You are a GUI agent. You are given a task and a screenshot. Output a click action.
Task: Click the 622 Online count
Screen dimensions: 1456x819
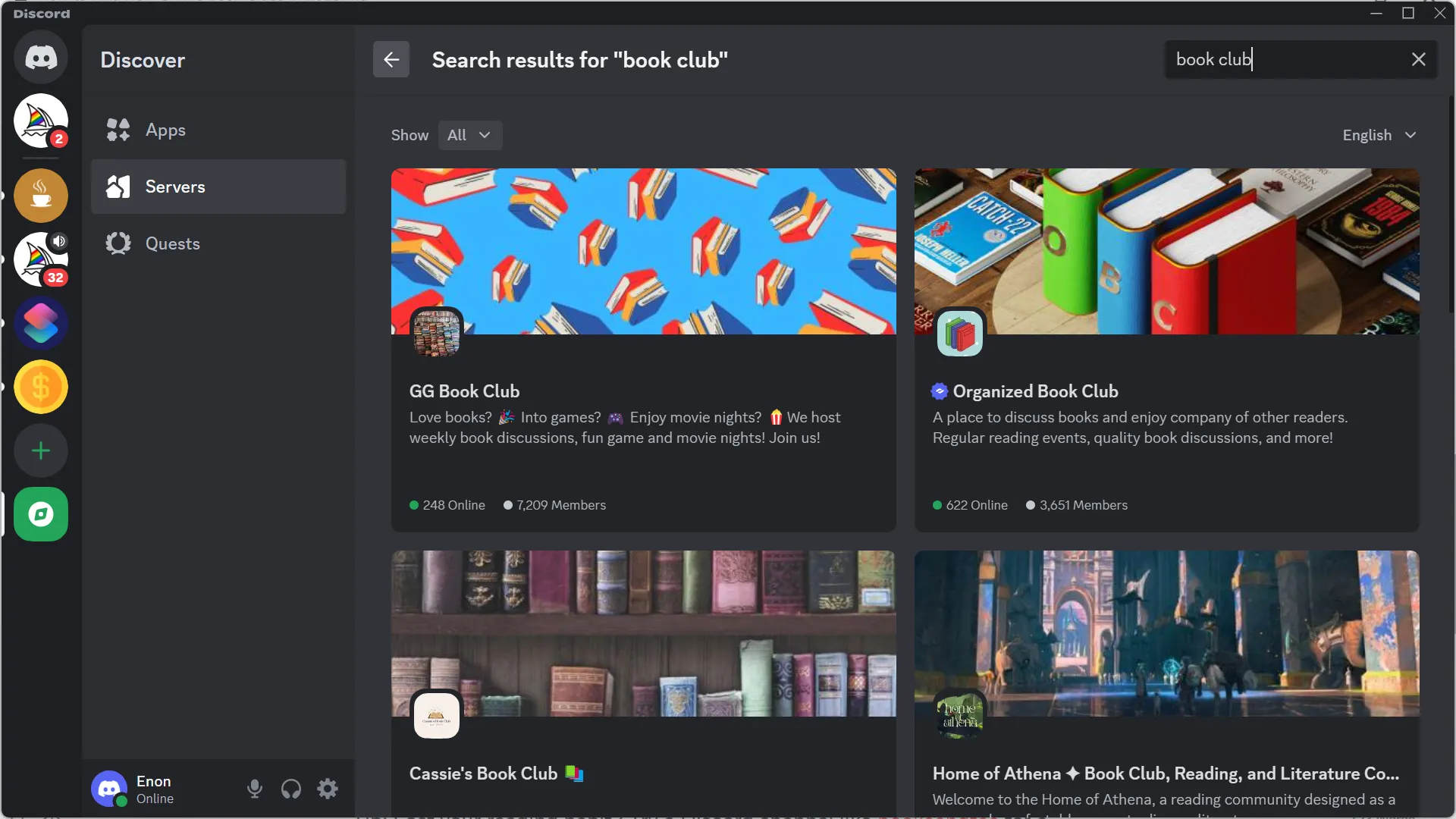(x=971, y=505)
